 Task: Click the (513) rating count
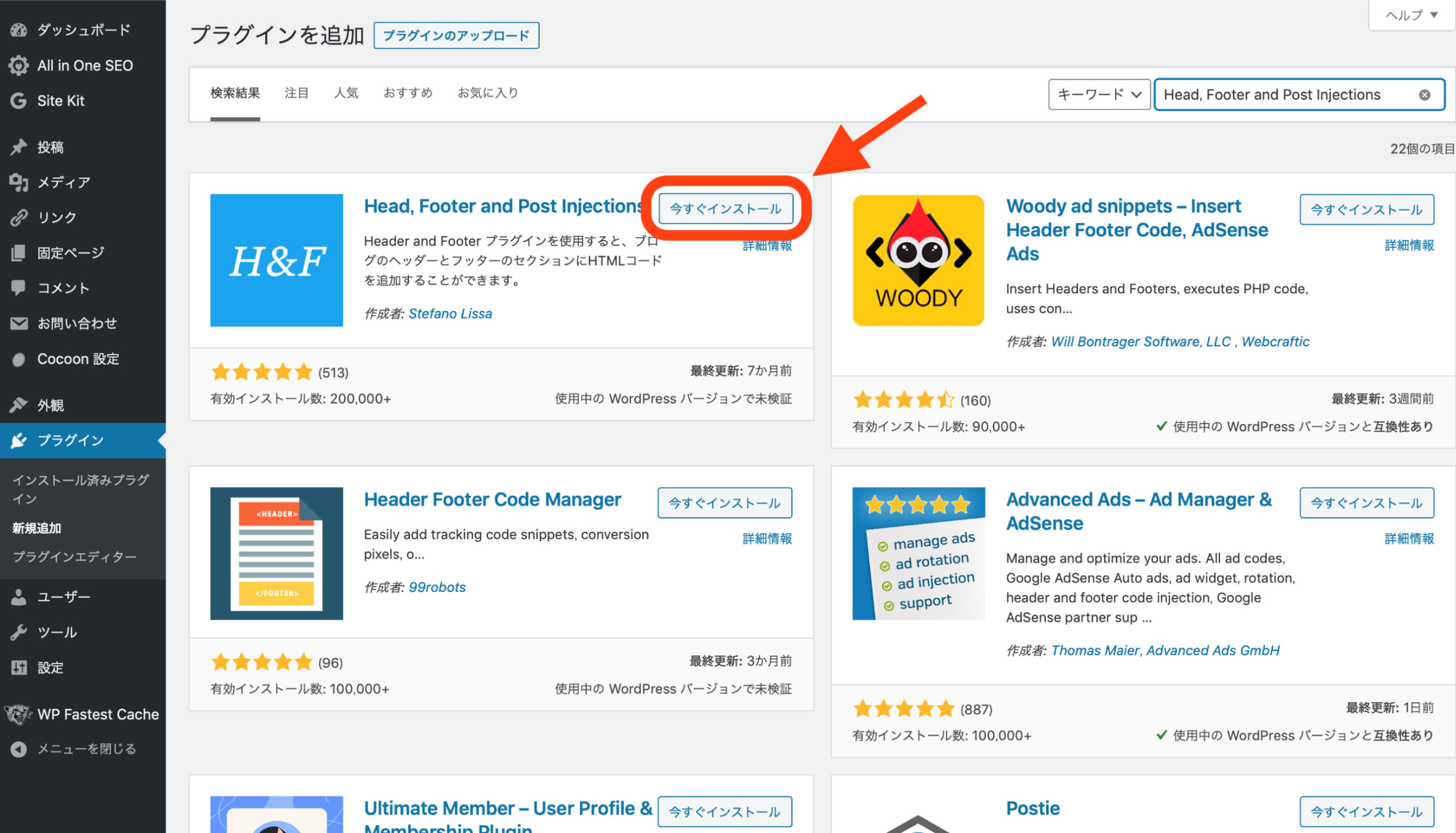click(333, 373)
